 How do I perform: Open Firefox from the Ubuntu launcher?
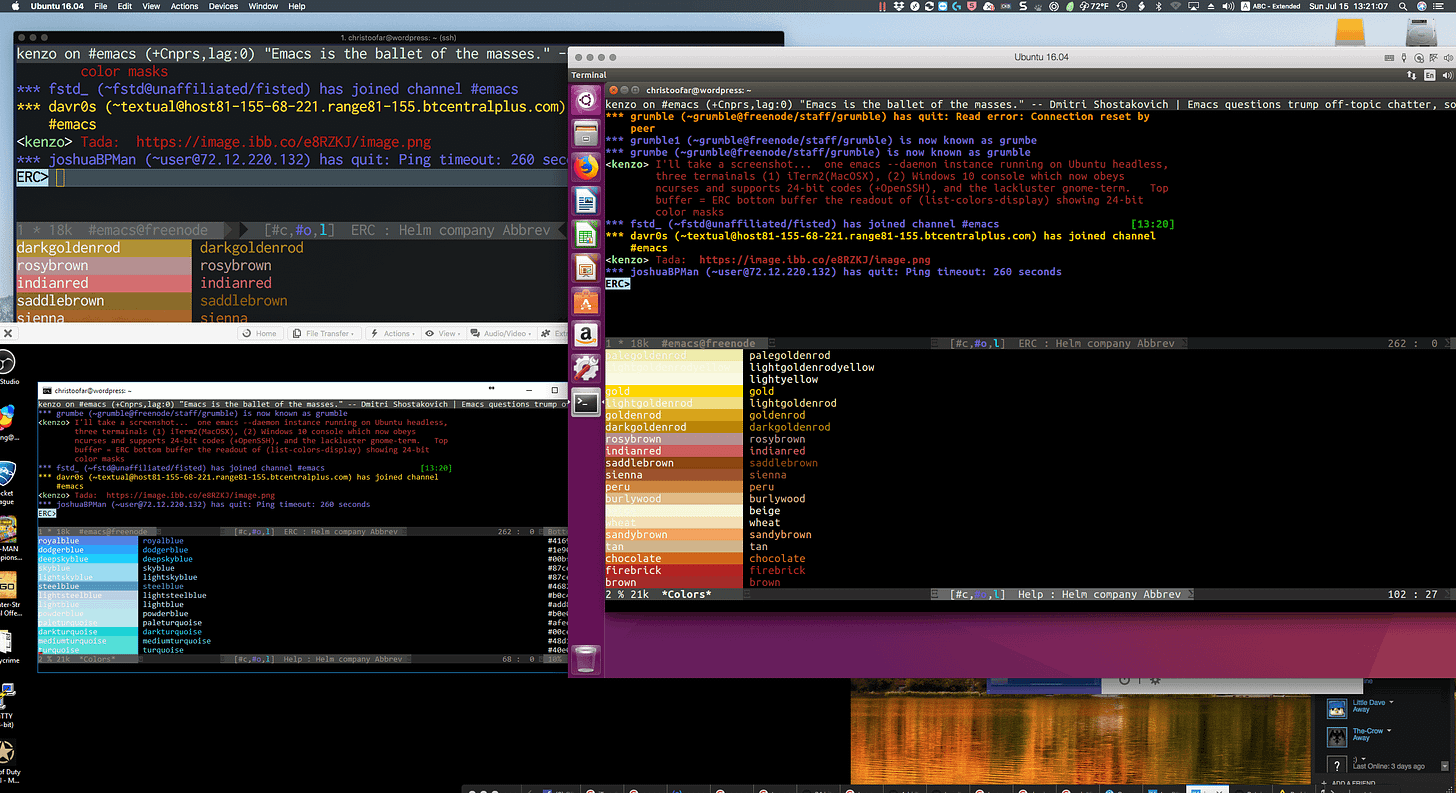click(x=586, y=167)
